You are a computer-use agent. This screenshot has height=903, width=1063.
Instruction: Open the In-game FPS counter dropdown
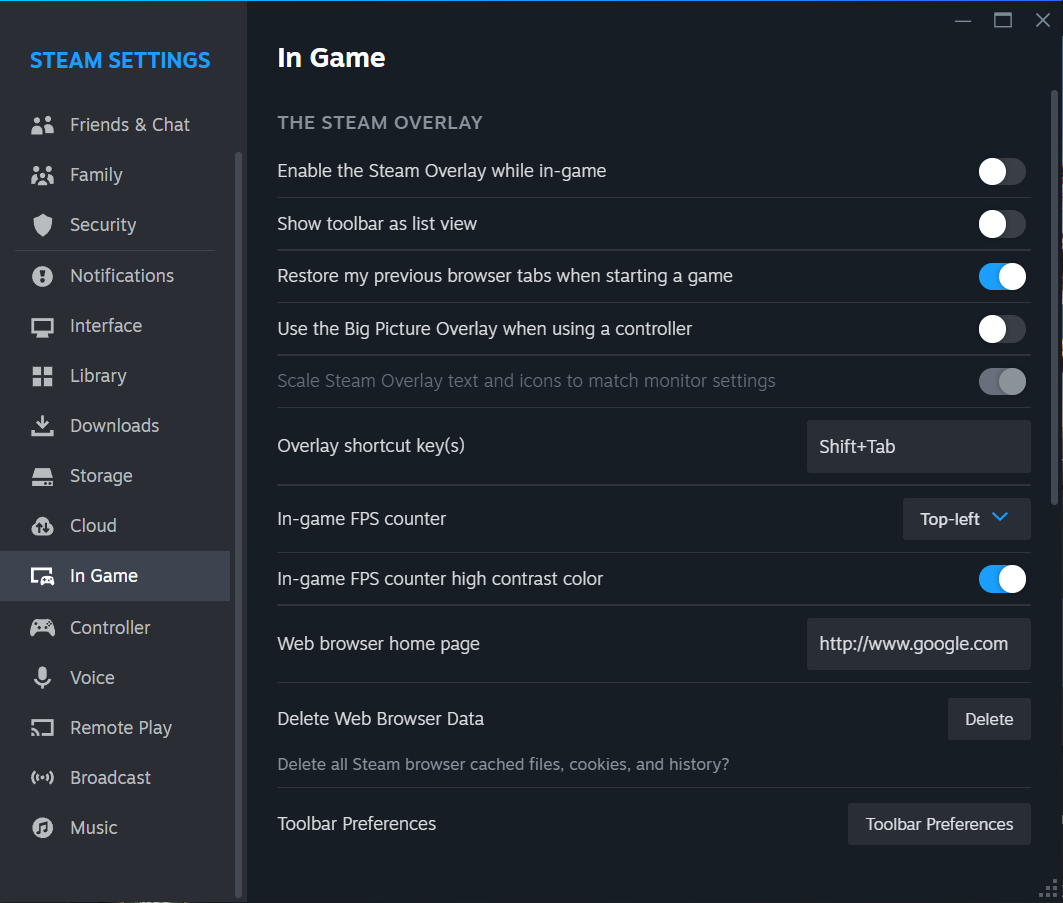pos(966,519)
